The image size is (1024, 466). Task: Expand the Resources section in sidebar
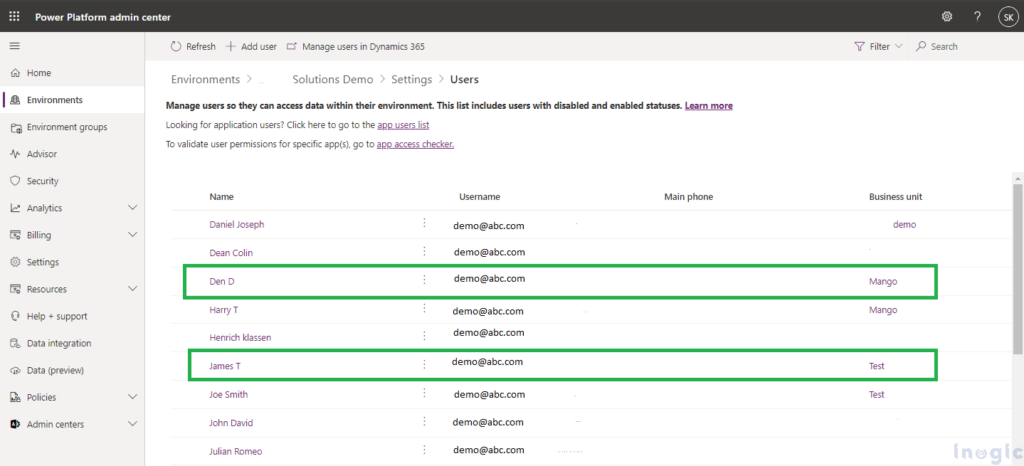coord(133,289)
